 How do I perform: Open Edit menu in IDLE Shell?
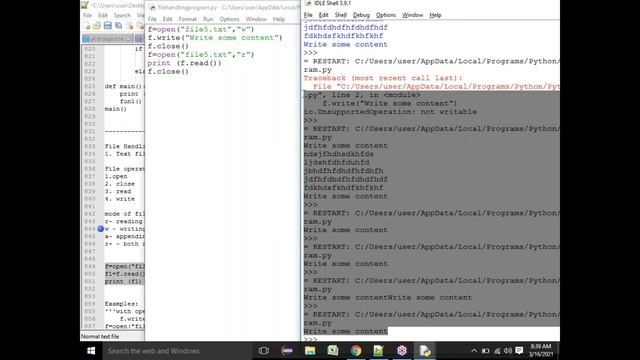323,15
